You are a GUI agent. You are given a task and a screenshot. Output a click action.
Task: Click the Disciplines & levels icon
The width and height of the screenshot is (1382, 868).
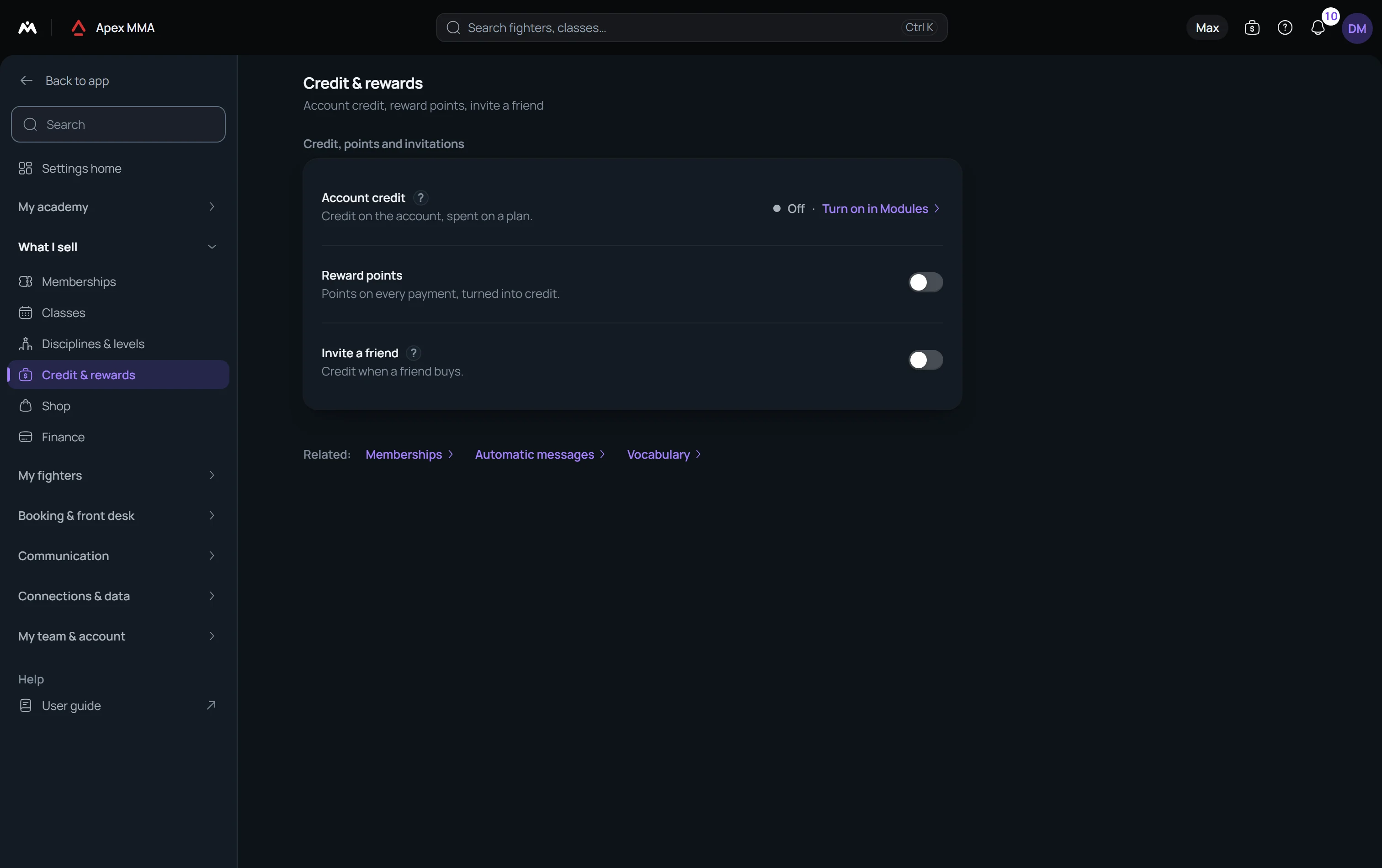[25, 344]
